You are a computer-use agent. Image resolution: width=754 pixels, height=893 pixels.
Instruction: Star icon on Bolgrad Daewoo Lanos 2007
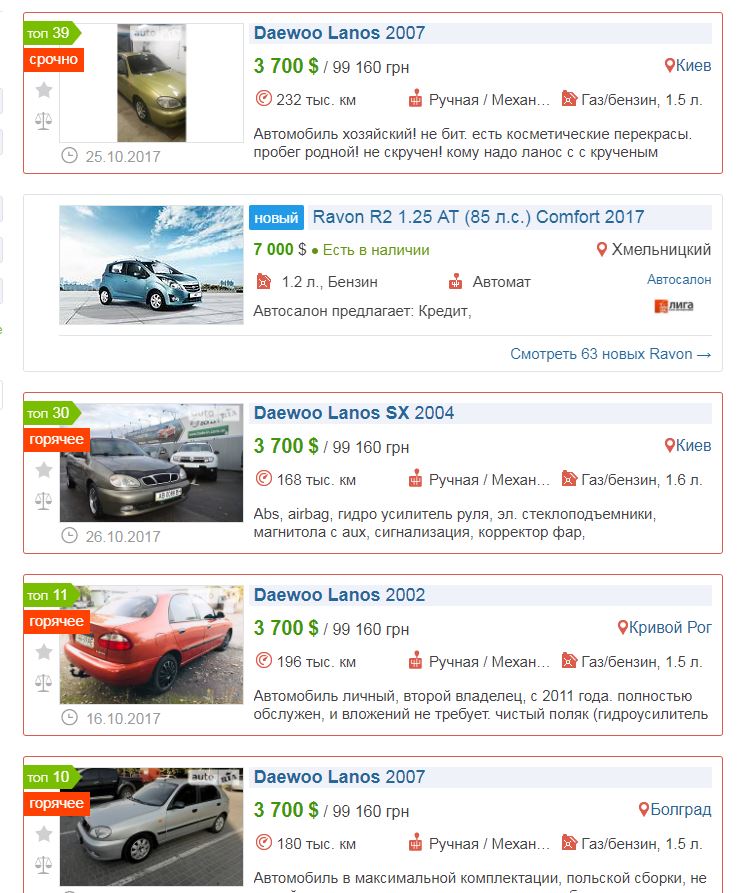(44, 834)
